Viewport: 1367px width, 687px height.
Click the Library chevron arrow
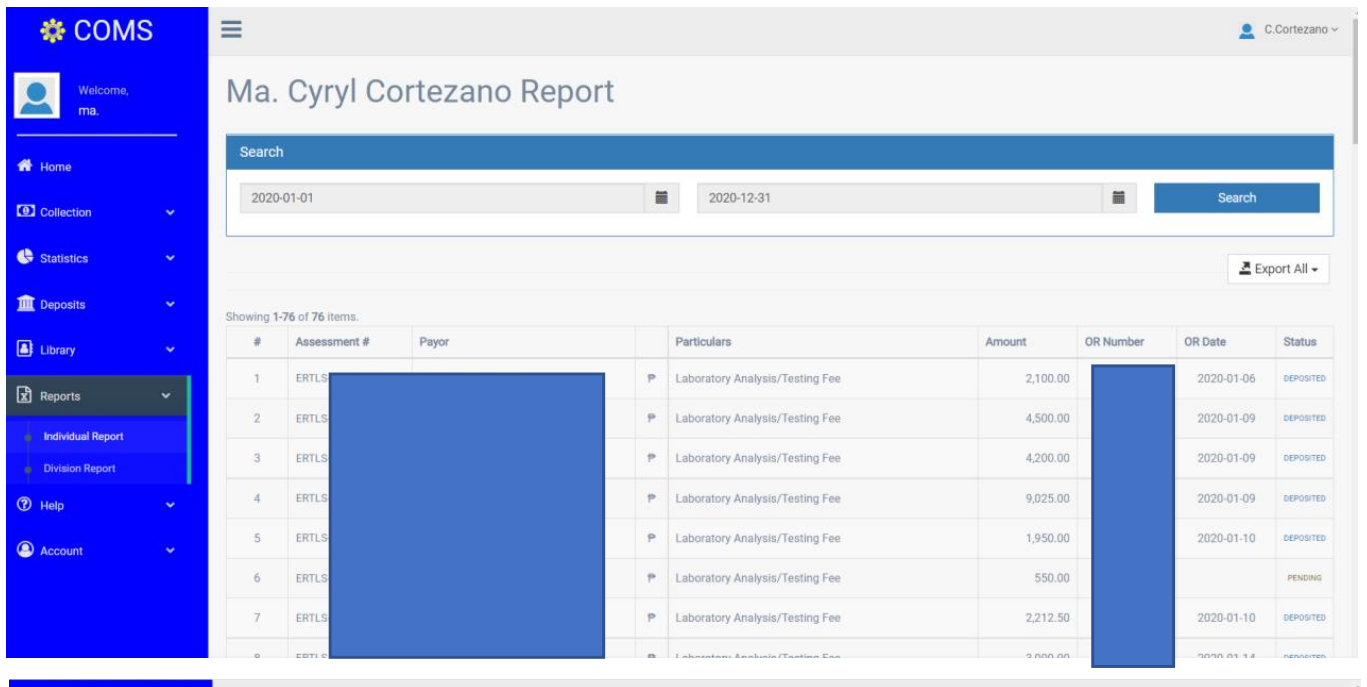[x=170, y=350]
